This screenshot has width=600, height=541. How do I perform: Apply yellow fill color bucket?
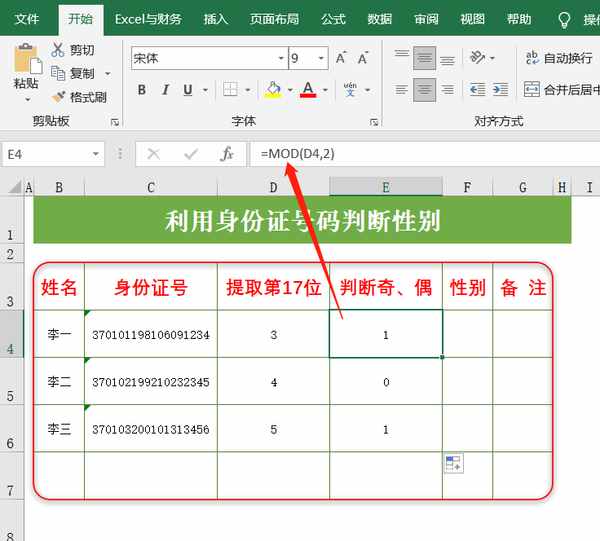coord(273,90)
